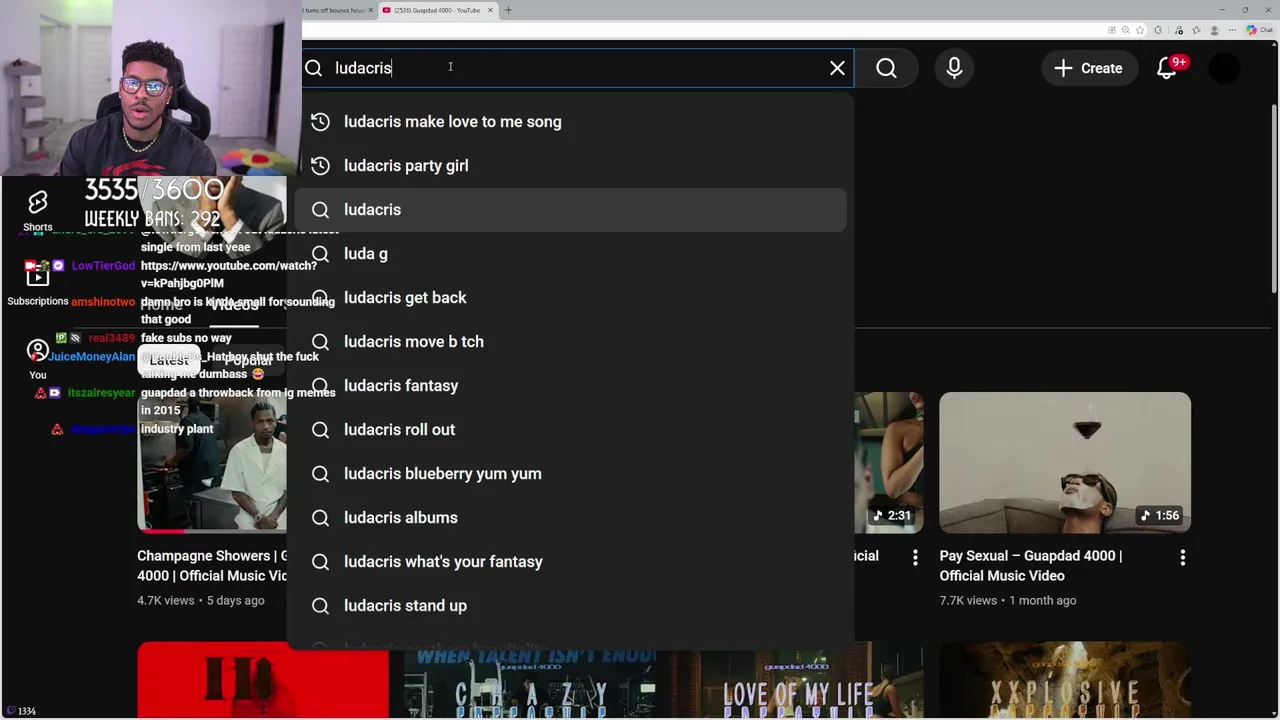Click search icon beside 'ludacris albums'

pos(320,518)
